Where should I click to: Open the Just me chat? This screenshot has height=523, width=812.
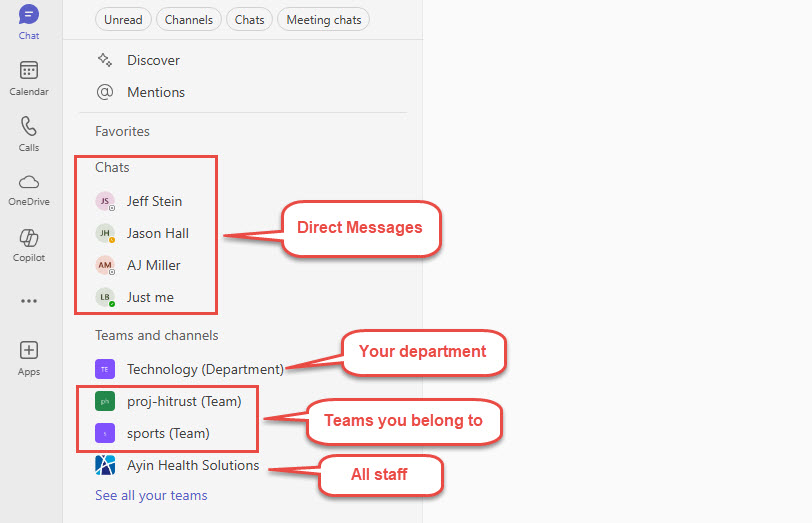click(x=150, y=297)
